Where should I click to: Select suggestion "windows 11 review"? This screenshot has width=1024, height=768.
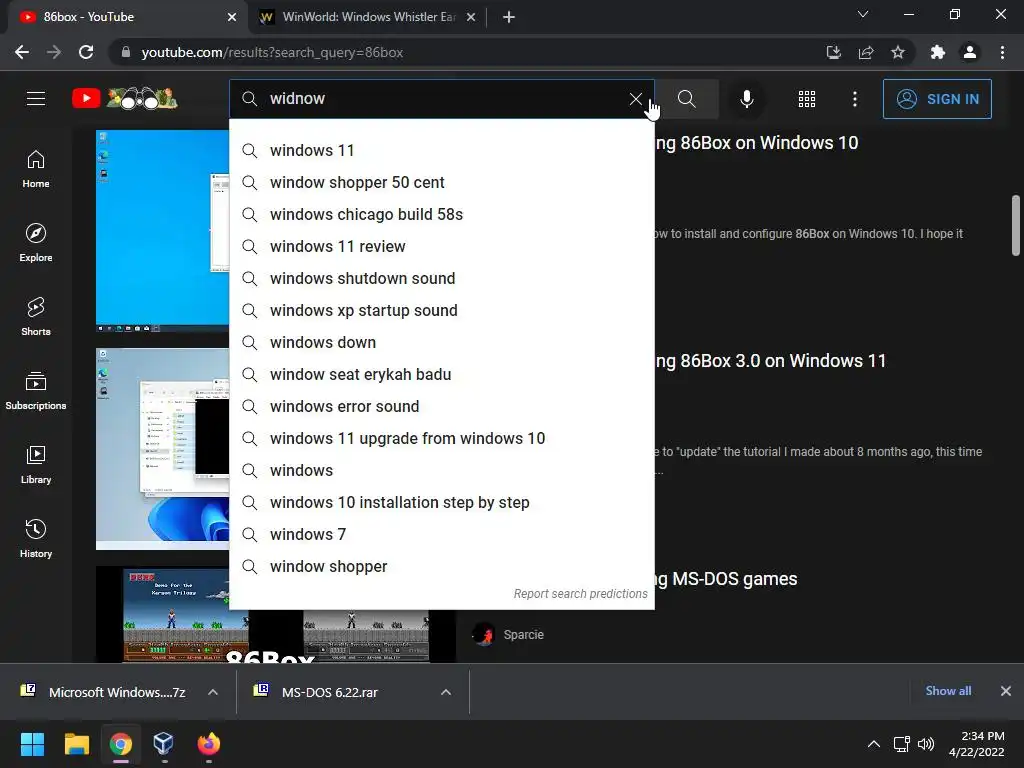(x=441, y=246)
